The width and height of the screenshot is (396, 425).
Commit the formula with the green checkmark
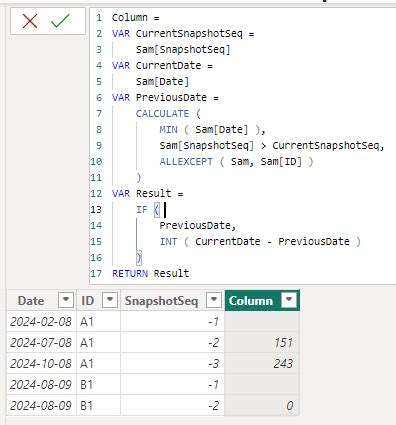(60, 21)
